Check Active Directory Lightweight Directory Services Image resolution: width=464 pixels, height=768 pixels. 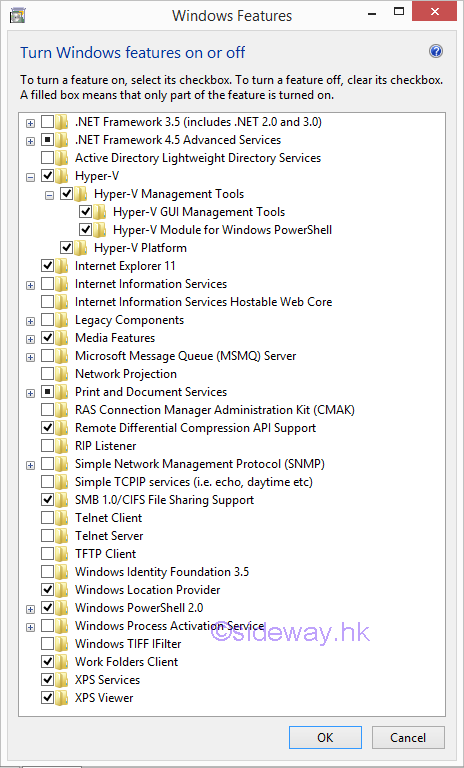pyautogui.click(x=48, y=158)
